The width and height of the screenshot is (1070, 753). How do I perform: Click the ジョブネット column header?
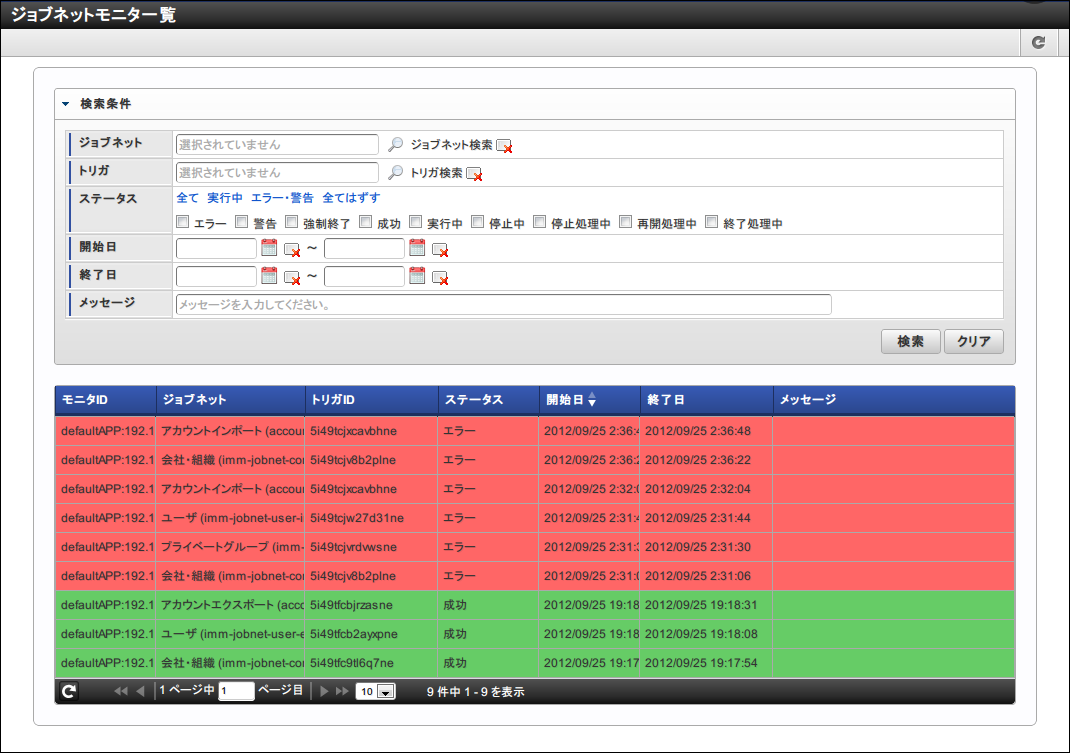[x=194, y=400]
